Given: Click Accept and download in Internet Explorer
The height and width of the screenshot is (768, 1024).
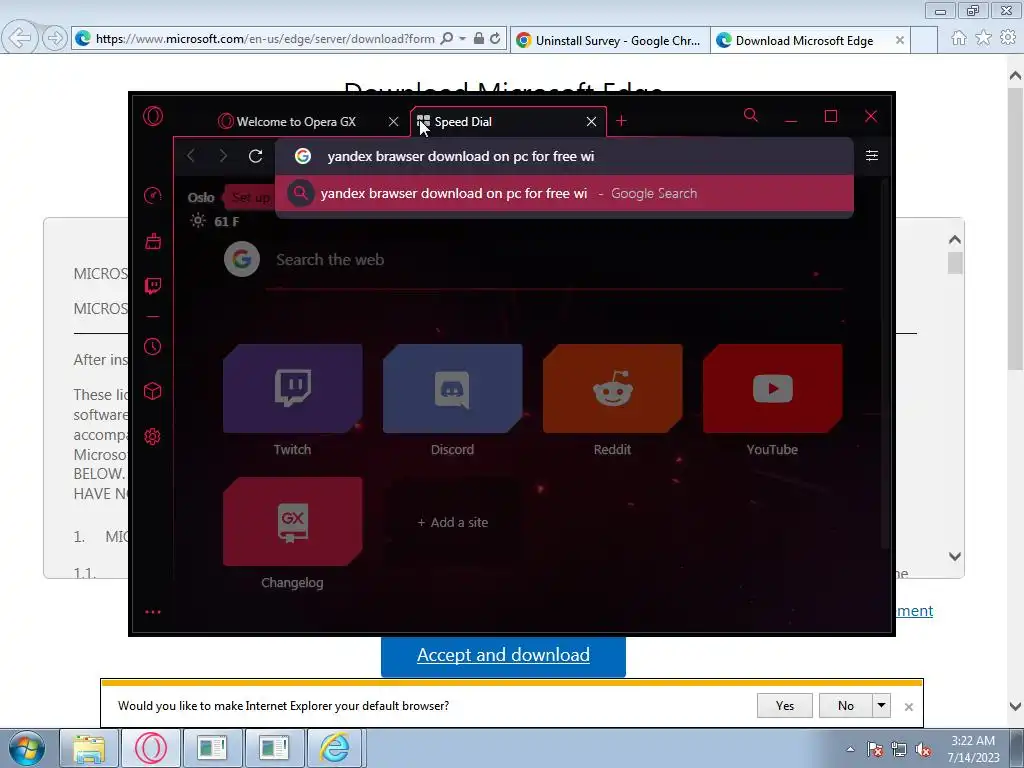Looking at the screenshot, I should pos(503,654).
